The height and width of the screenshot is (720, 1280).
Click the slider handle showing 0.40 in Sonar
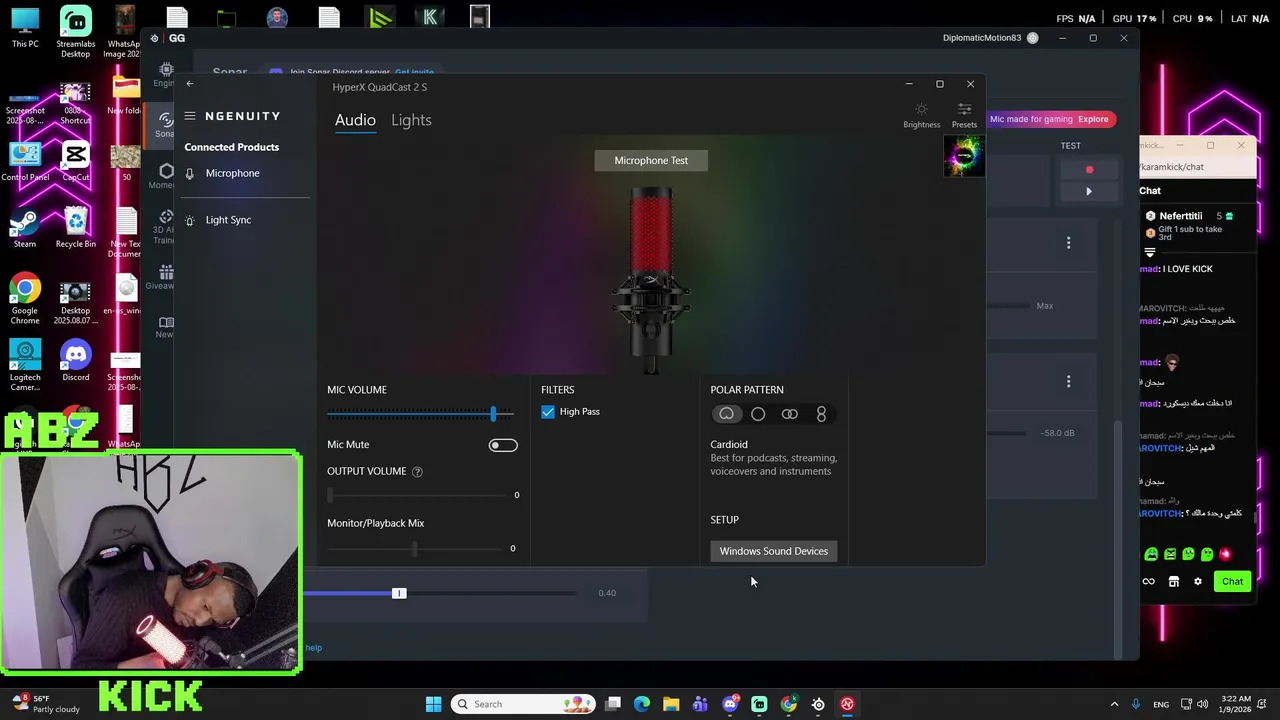point(399,594)
